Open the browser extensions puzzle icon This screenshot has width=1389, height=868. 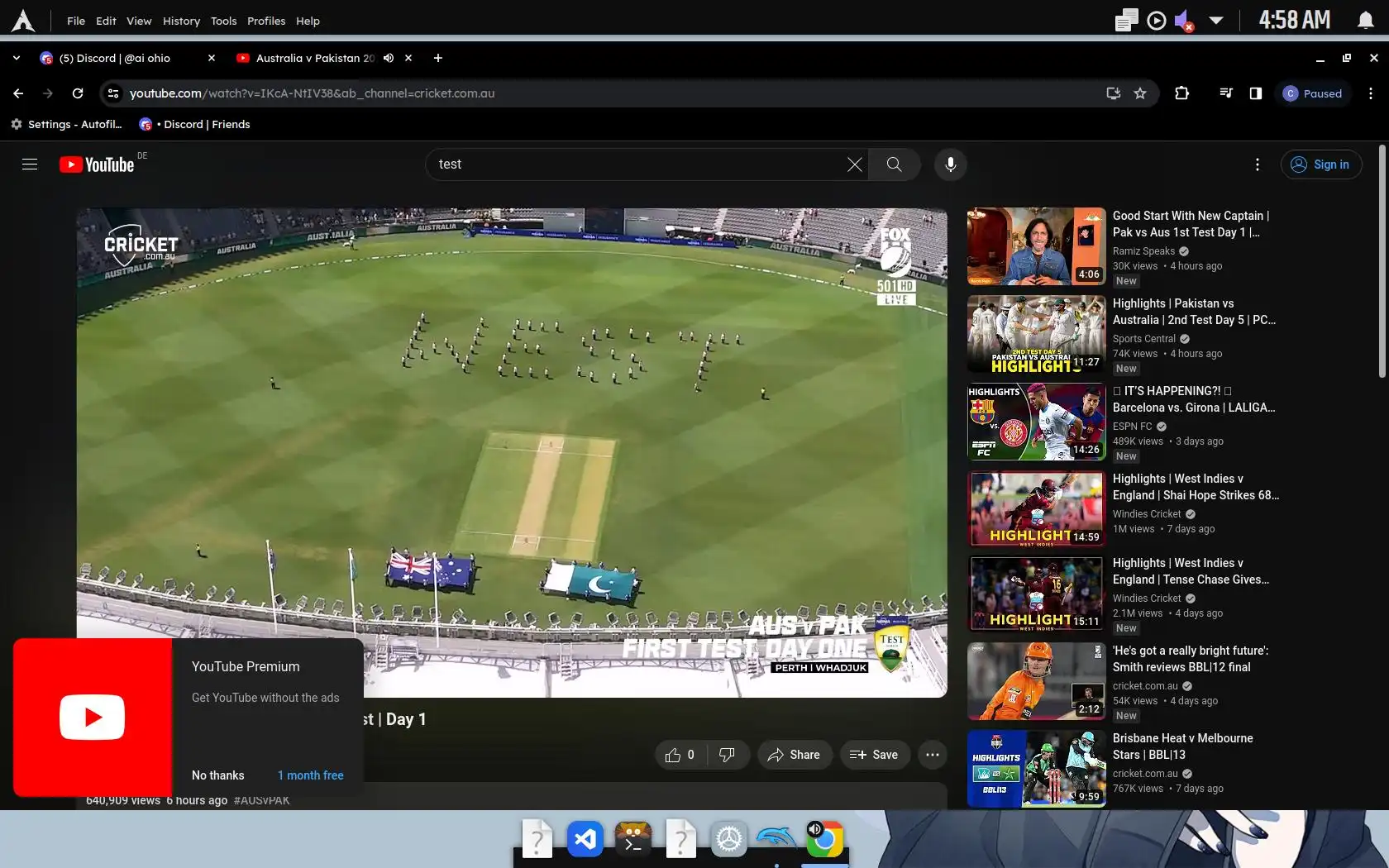(1182, 93)
